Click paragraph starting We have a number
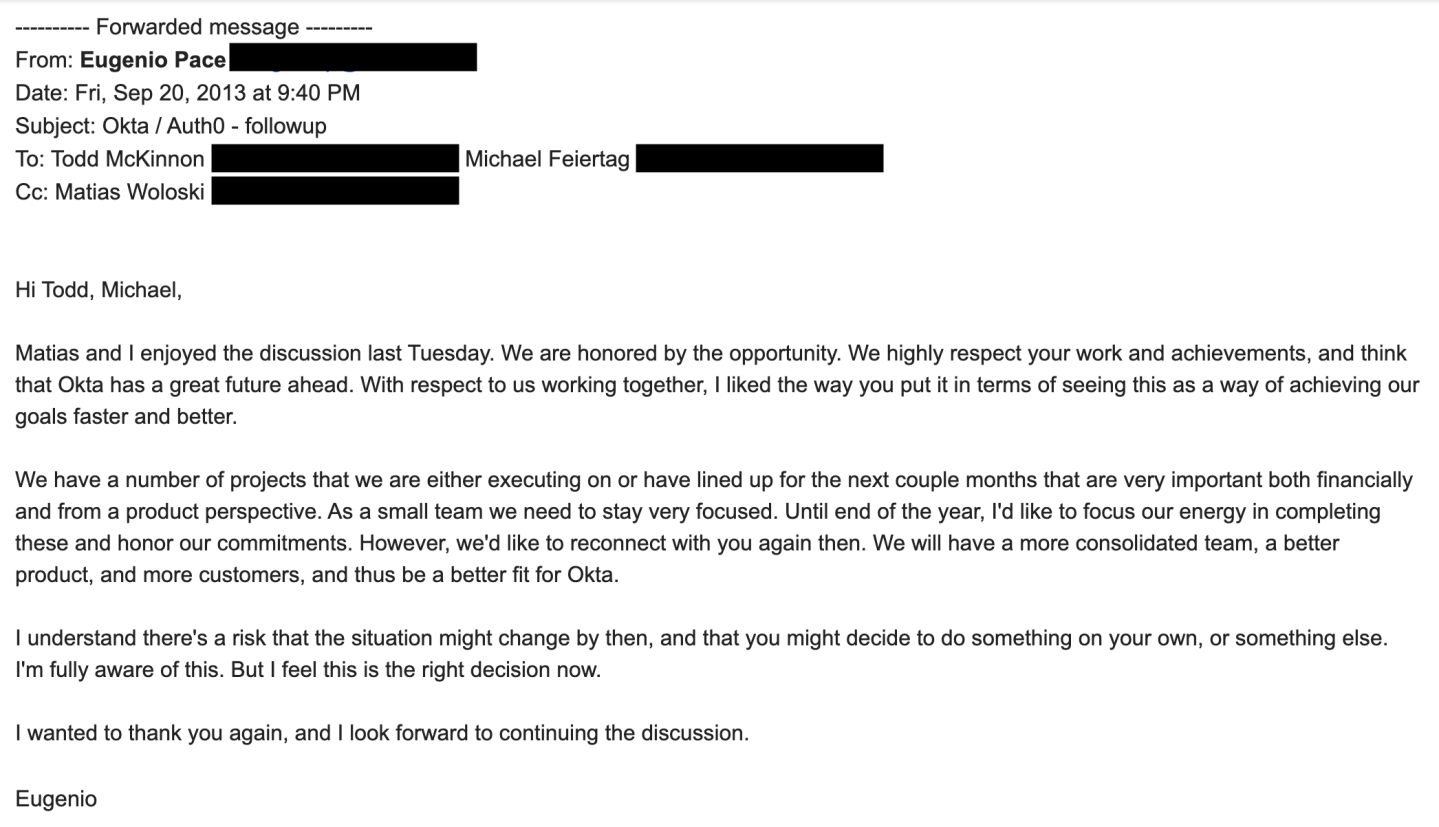Viewport: 1439px width, 827px height. tap(700, 527)
